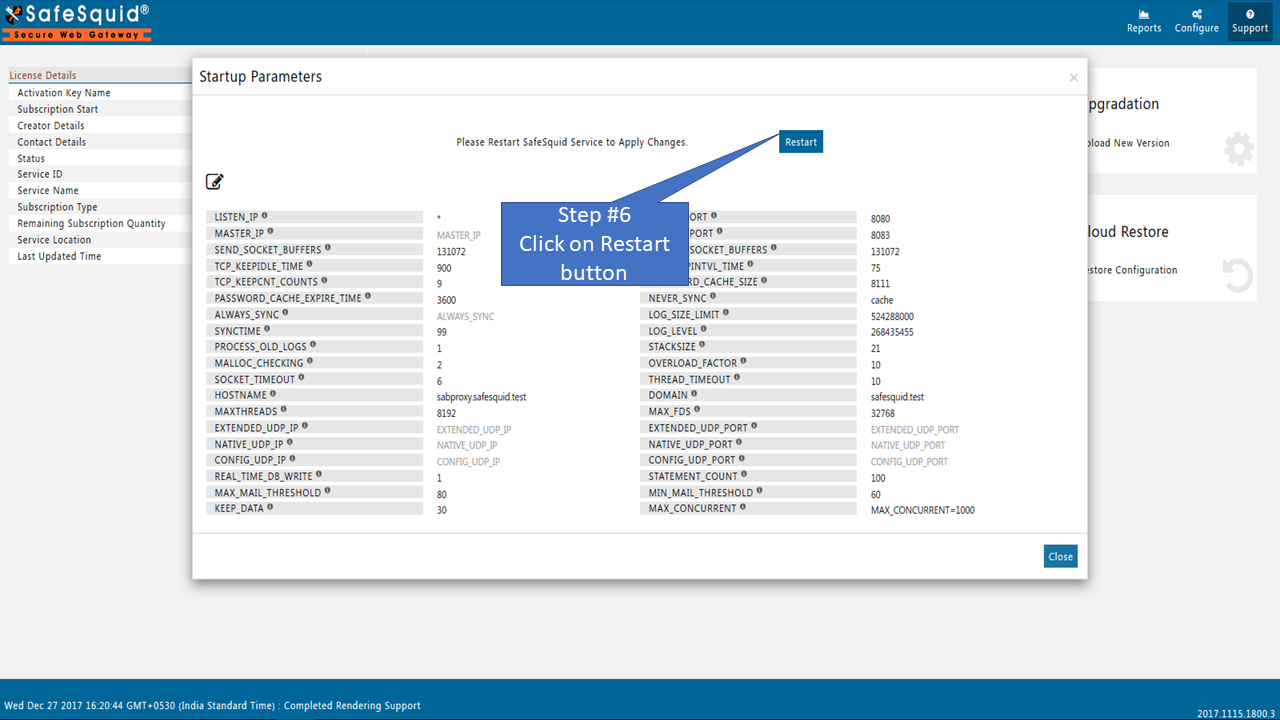Select Service Location in sidebar
This screenshot has height=720, width=1280.
[54, 240]
